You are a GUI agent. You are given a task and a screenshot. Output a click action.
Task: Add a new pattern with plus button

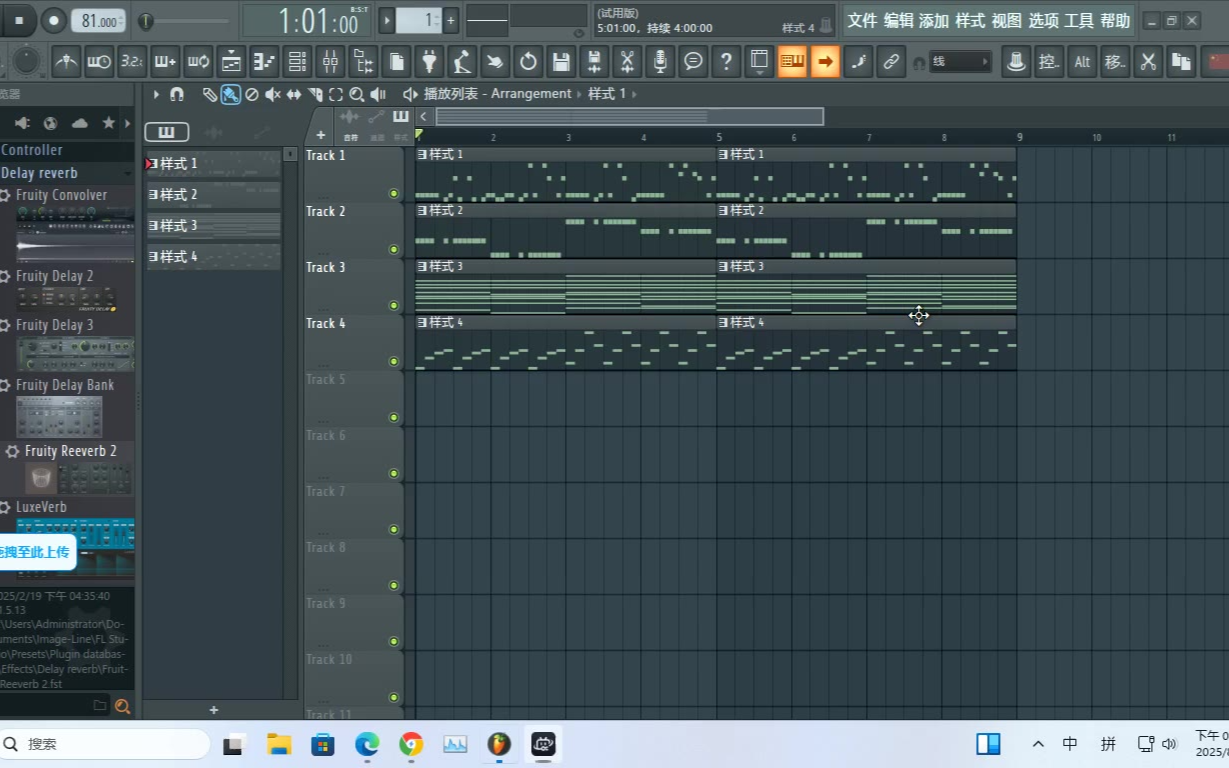pos(451,20)
